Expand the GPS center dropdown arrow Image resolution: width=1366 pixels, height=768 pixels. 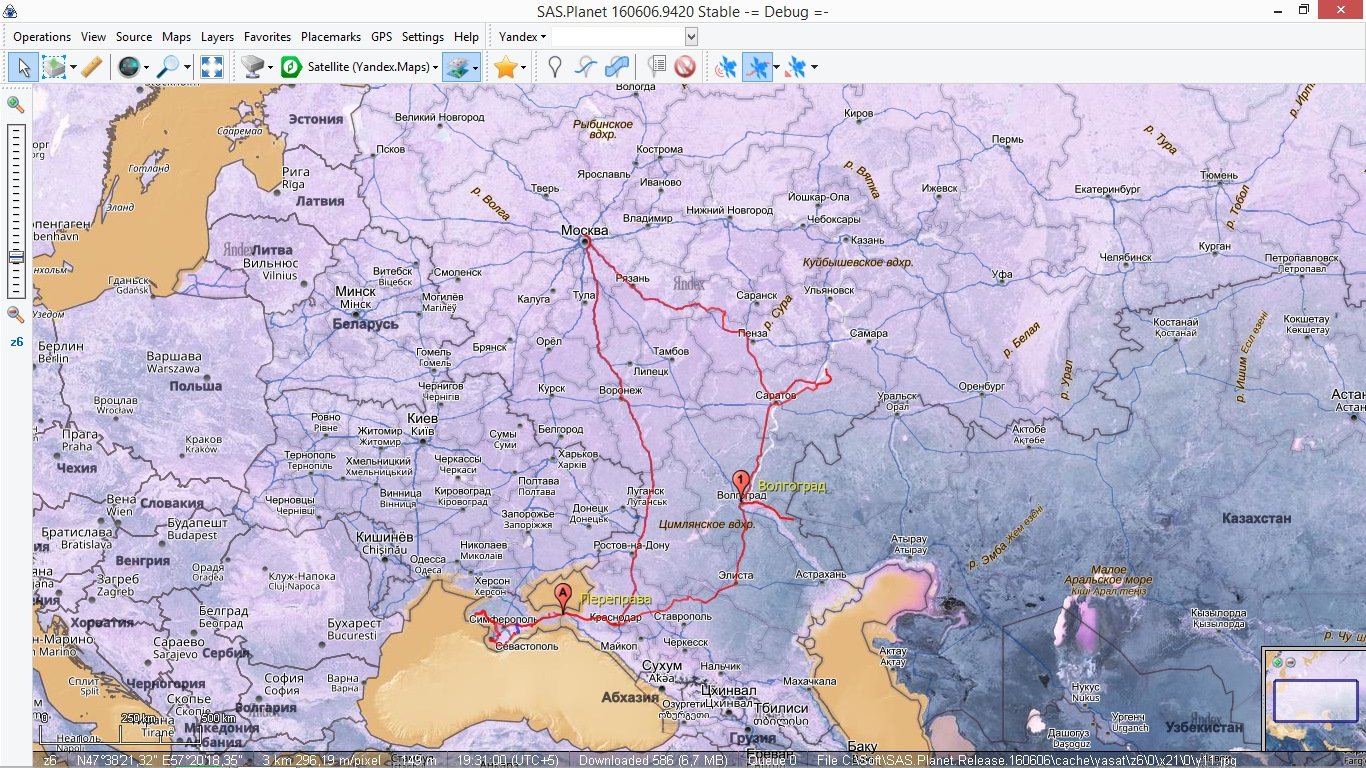(814, 68)
